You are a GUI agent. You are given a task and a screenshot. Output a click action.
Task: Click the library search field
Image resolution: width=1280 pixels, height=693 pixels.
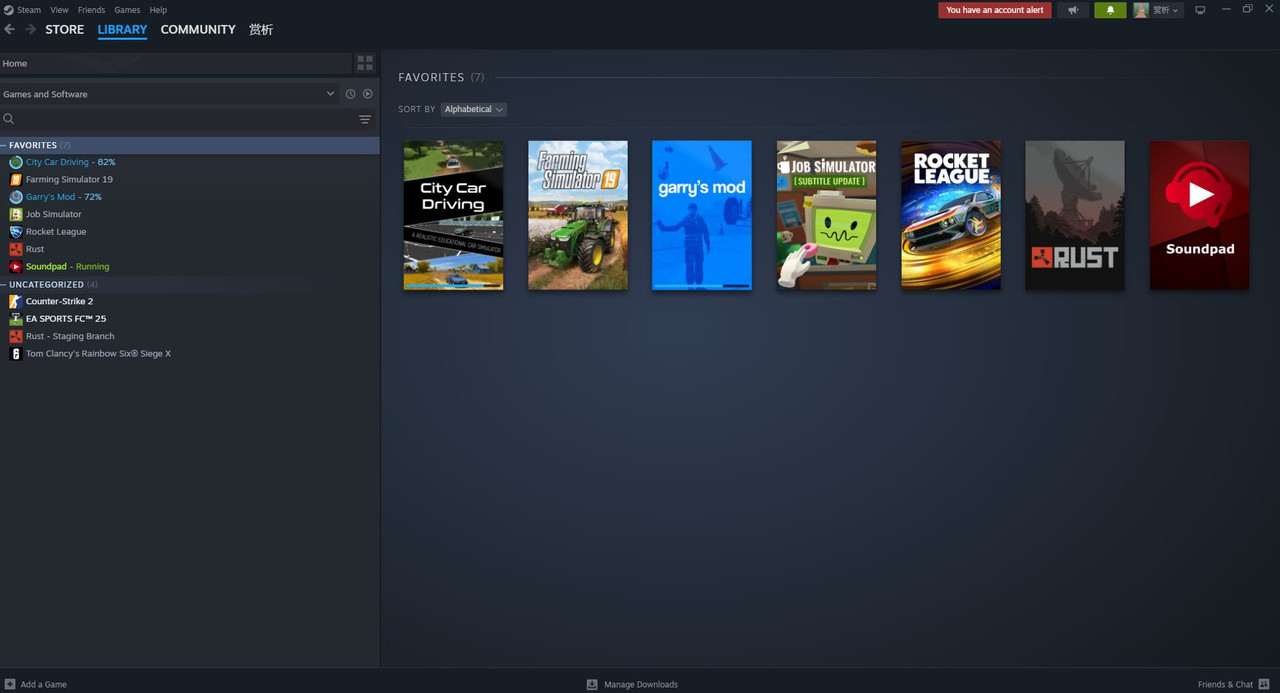[177, 119]
